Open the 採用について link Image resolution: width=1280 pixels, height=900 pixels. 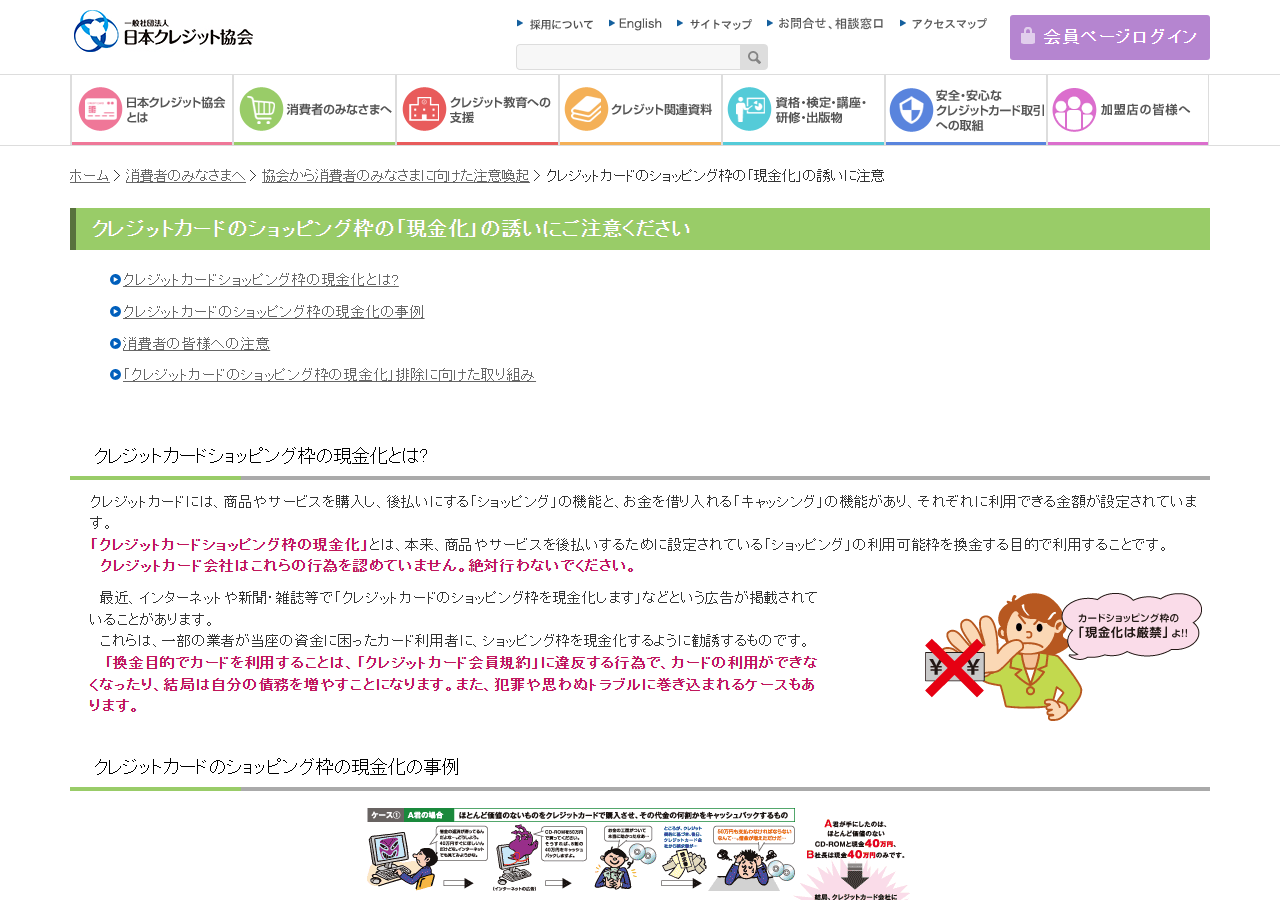pos(555,24)
